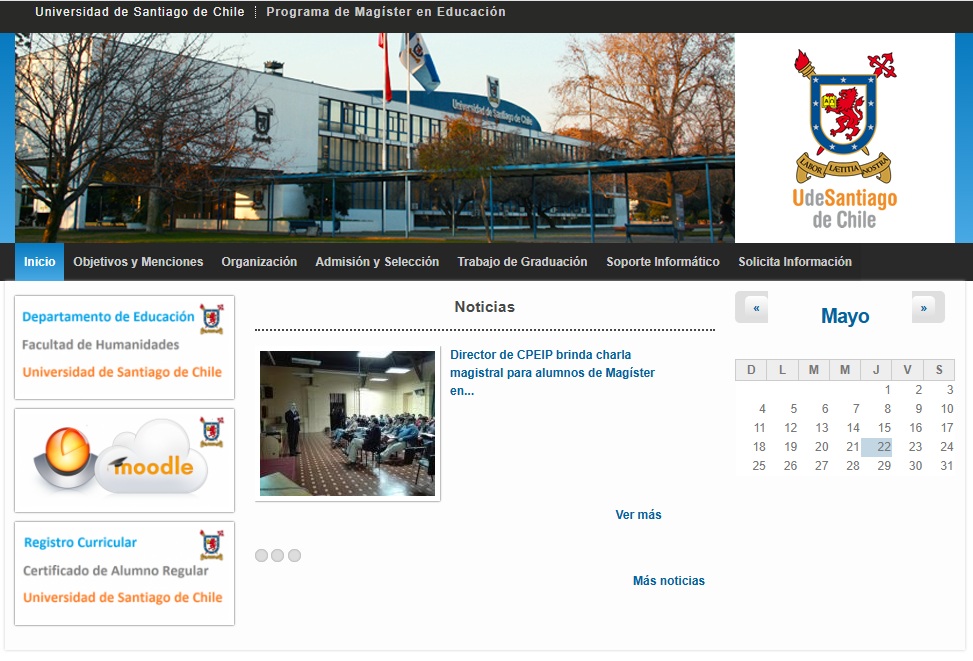Click the Moodle cloud logo banner

tap(124, 460)
